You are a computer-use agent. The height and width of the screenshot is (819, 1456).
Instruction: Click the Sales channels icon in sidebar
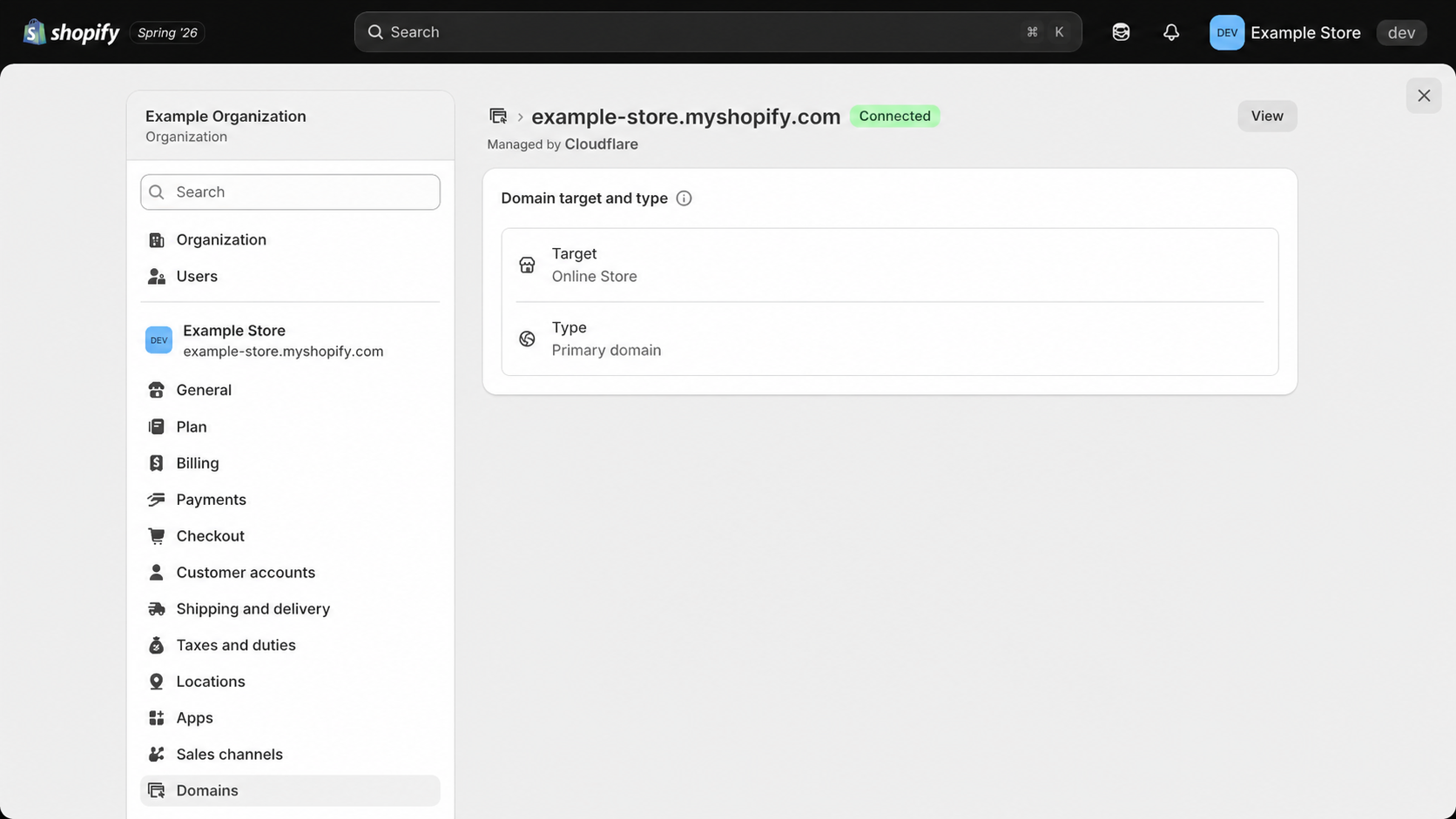[x=157, y=755]
